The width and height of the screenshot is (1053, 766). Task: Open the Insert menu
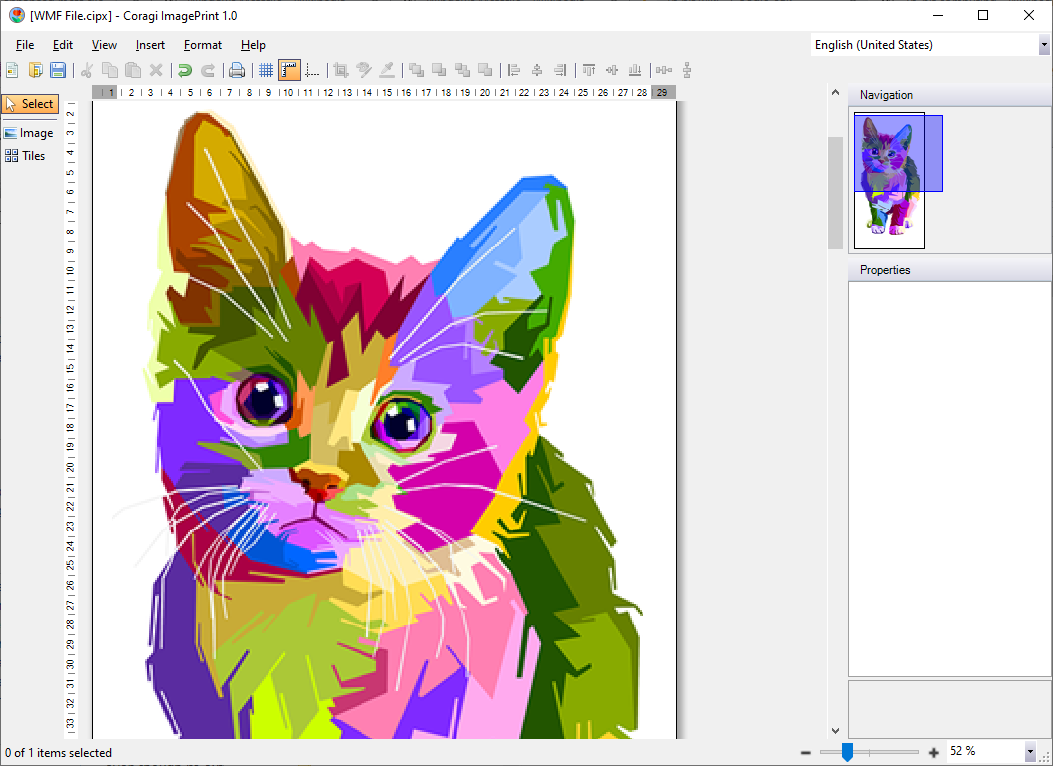[150, 45]
